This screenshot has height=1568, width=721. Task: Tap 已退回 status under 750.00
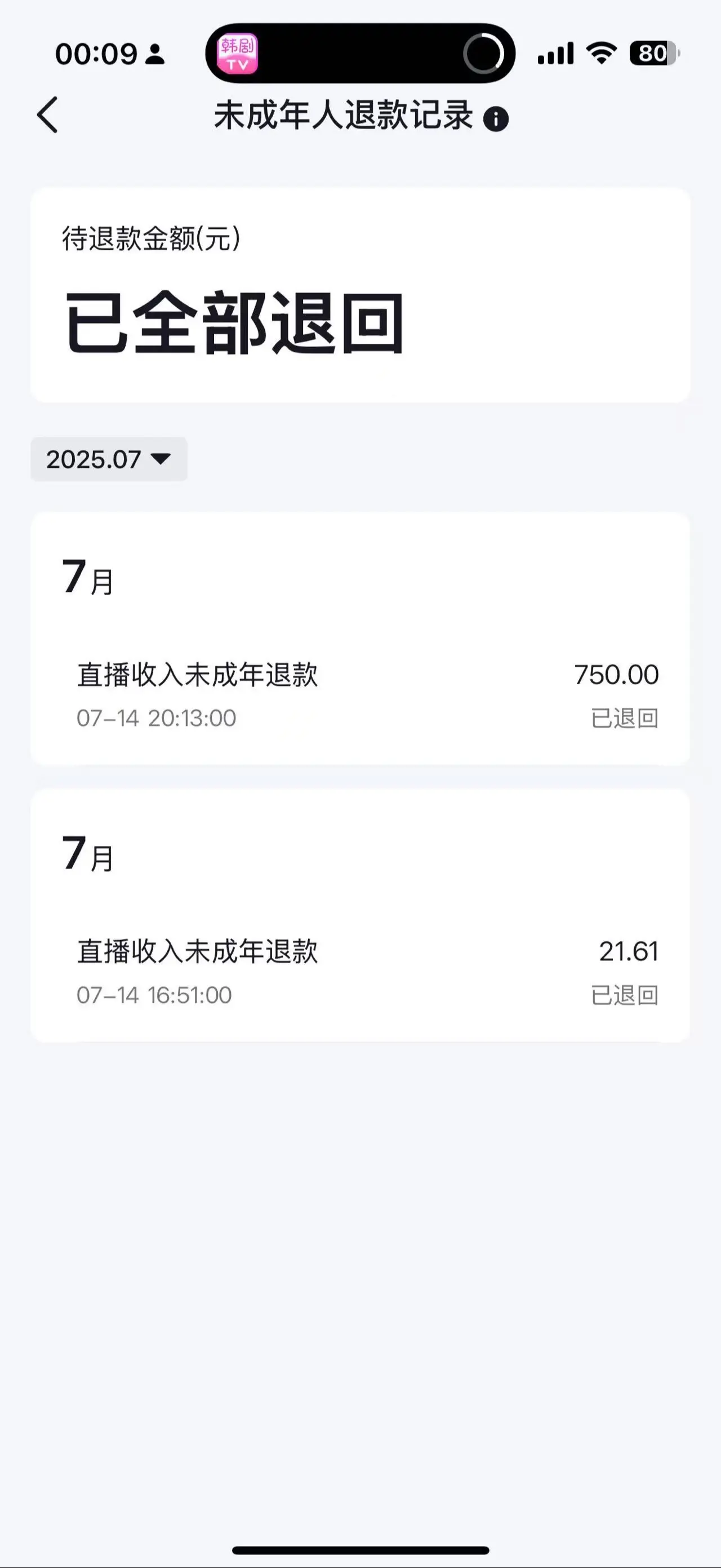coord(625,718)
